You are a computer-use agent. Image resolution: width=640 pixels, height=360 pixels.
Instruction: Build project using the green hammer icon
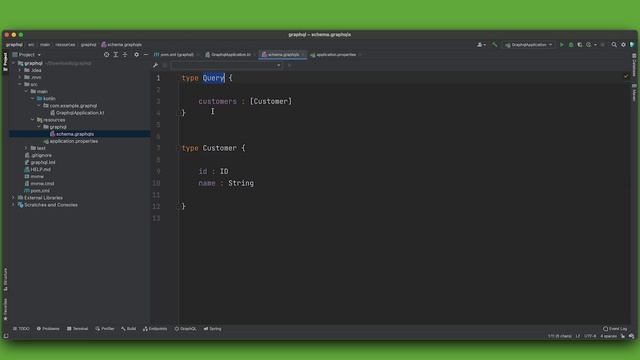click(495, 44)
